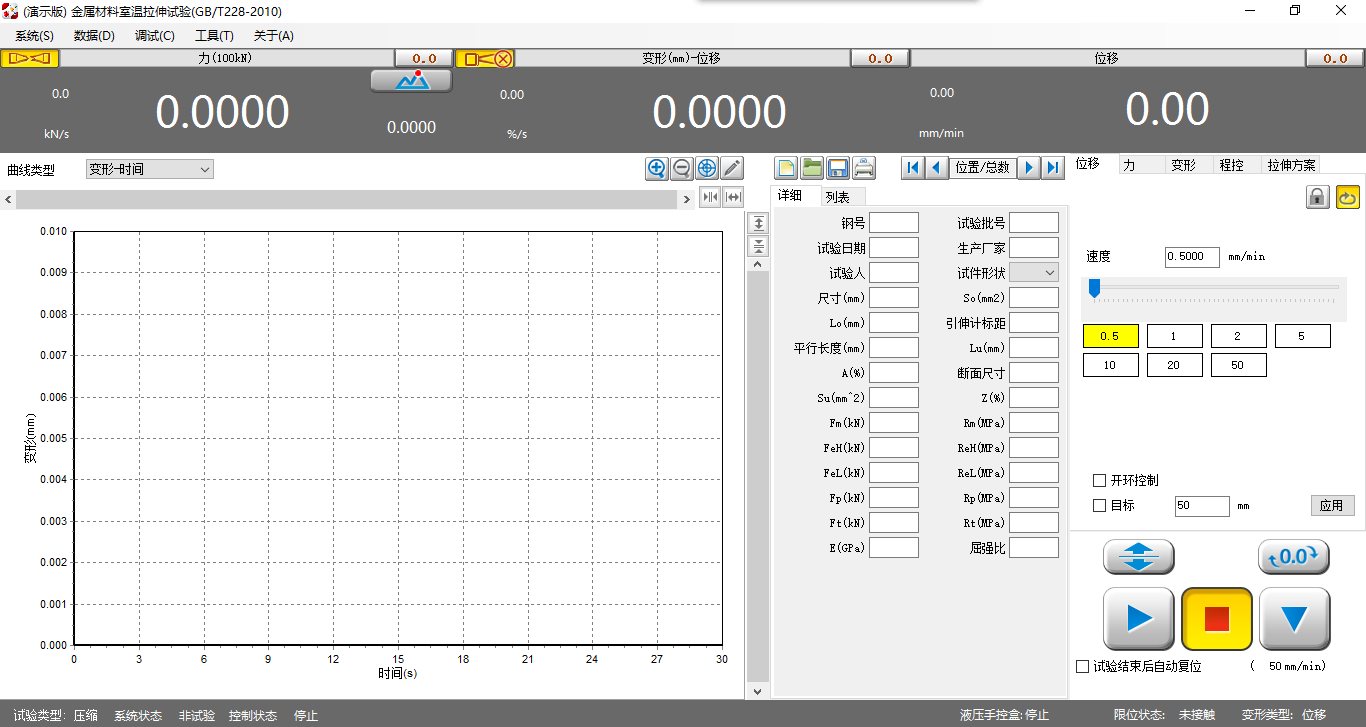Open file with green folder icon

[x=812, y=168]
